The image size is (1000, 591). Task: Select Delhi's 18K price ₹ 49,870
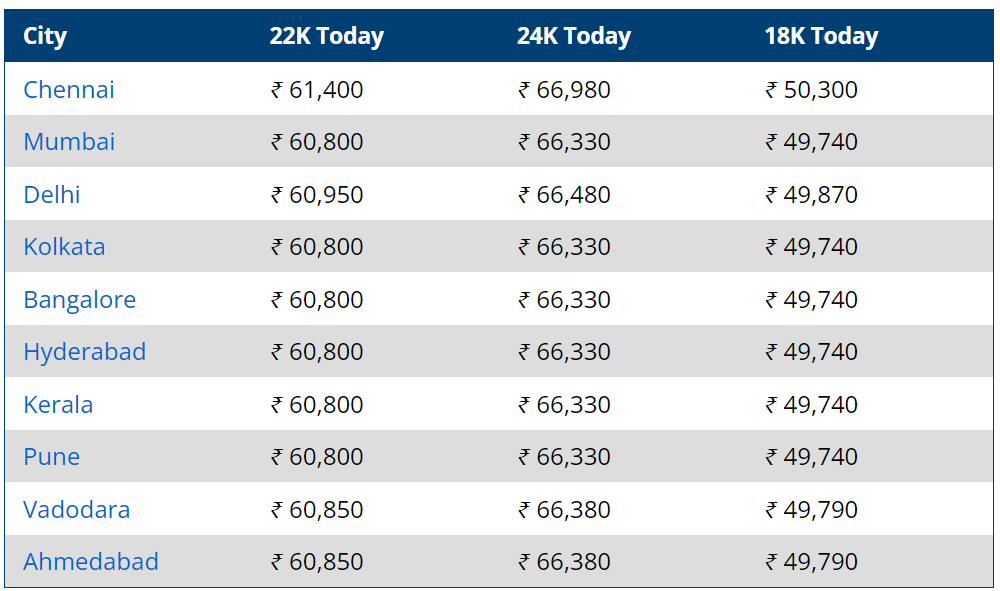811,194
